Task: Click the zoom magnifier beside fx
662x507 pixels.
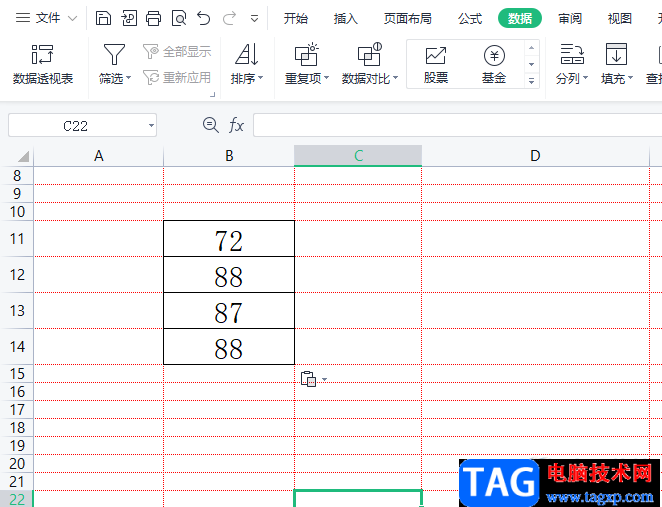Action: [210, 125]
